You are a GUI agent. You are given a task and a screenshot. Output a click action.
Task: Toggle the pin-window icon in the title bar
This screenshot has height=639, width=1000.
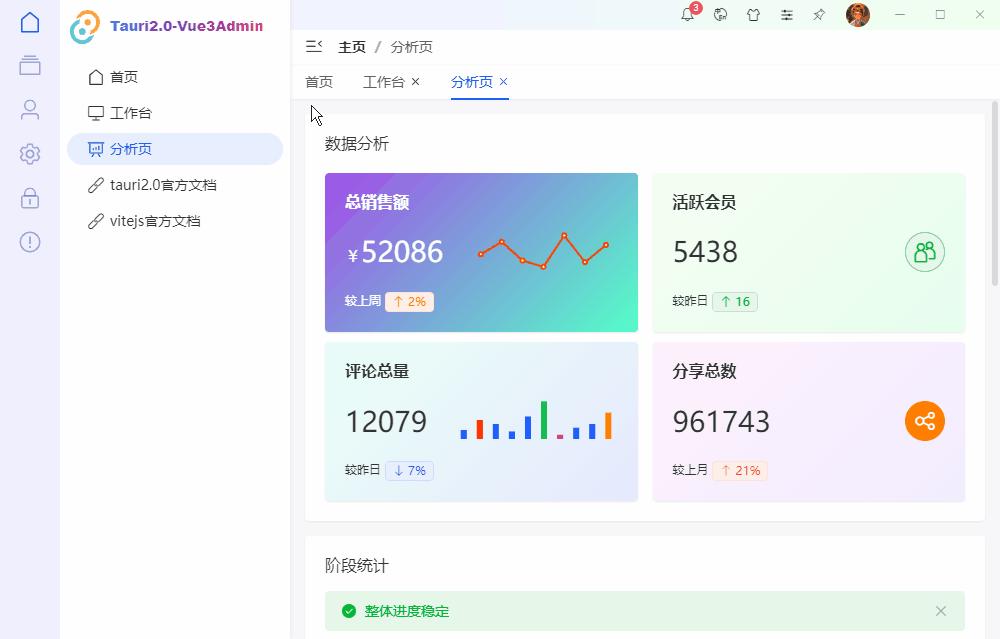click(x=817, y=15)
